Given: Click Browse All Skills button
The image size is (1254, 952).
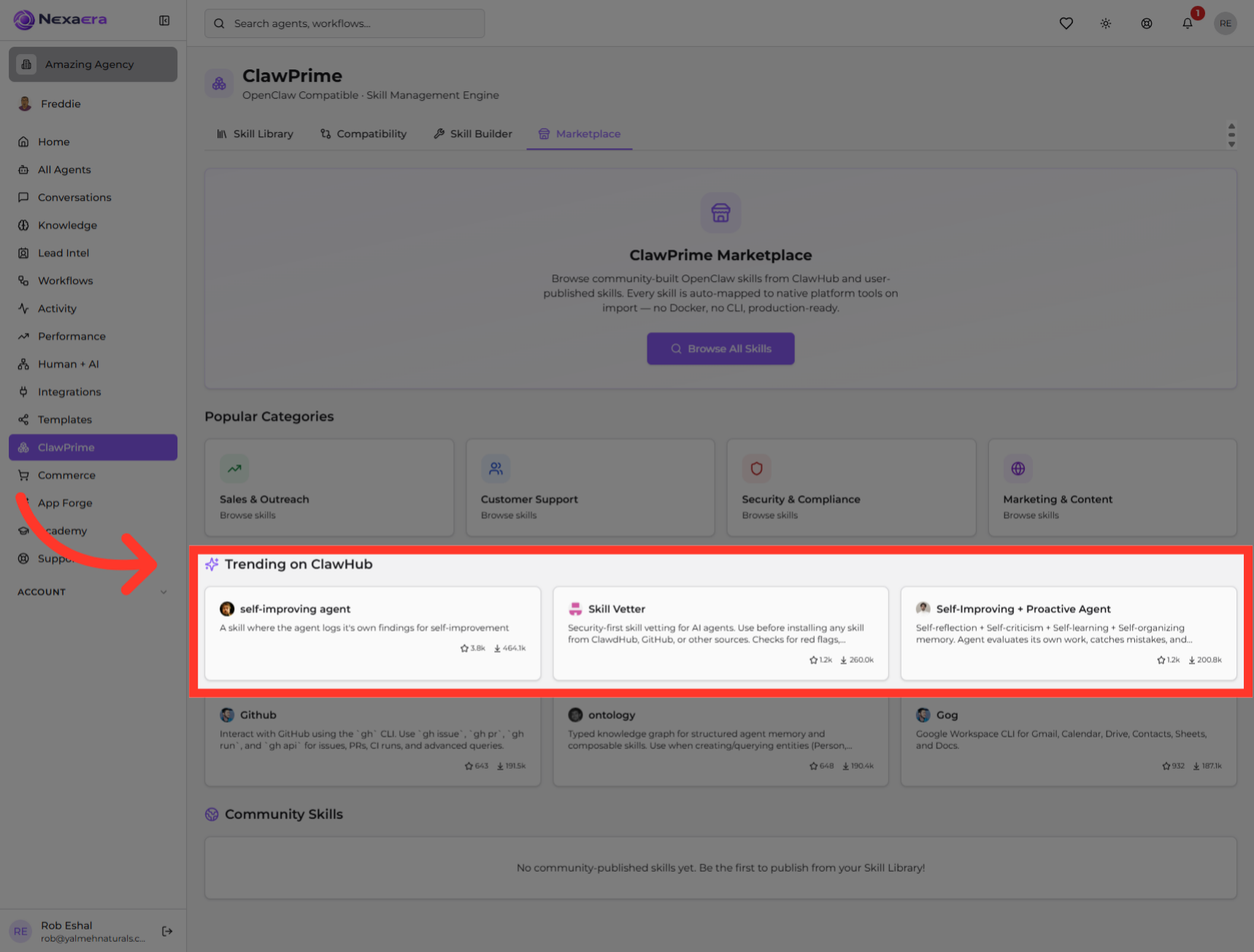Looking at the screenshot, I should click(x=720, y=349).
